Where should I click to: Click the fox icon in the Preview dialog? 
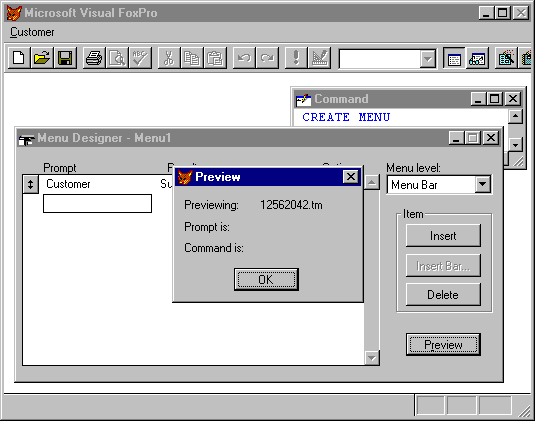tap(185, 177)
